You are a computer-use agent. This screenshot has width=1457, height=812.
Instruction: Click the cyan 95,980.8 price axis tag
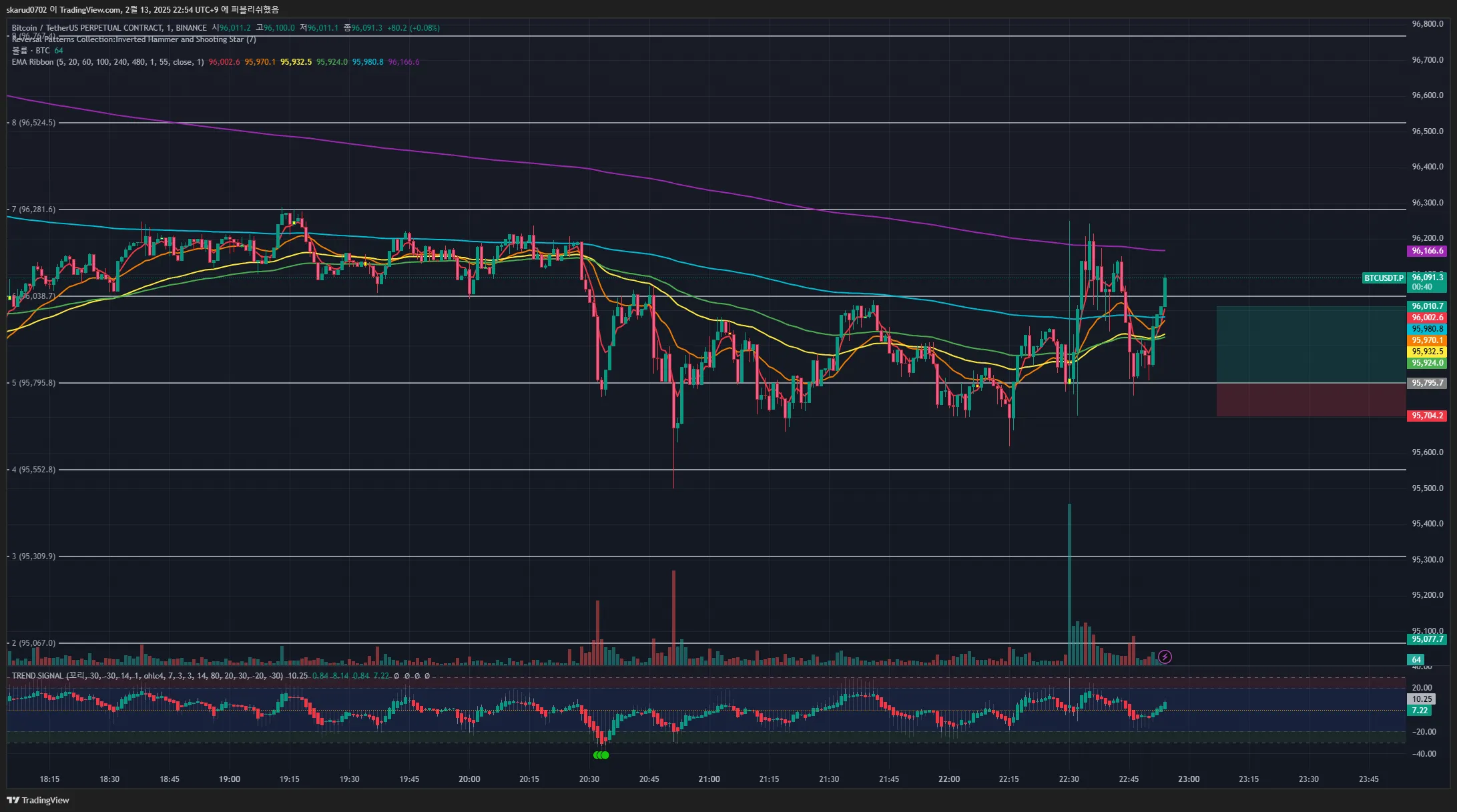[1427, 329]
